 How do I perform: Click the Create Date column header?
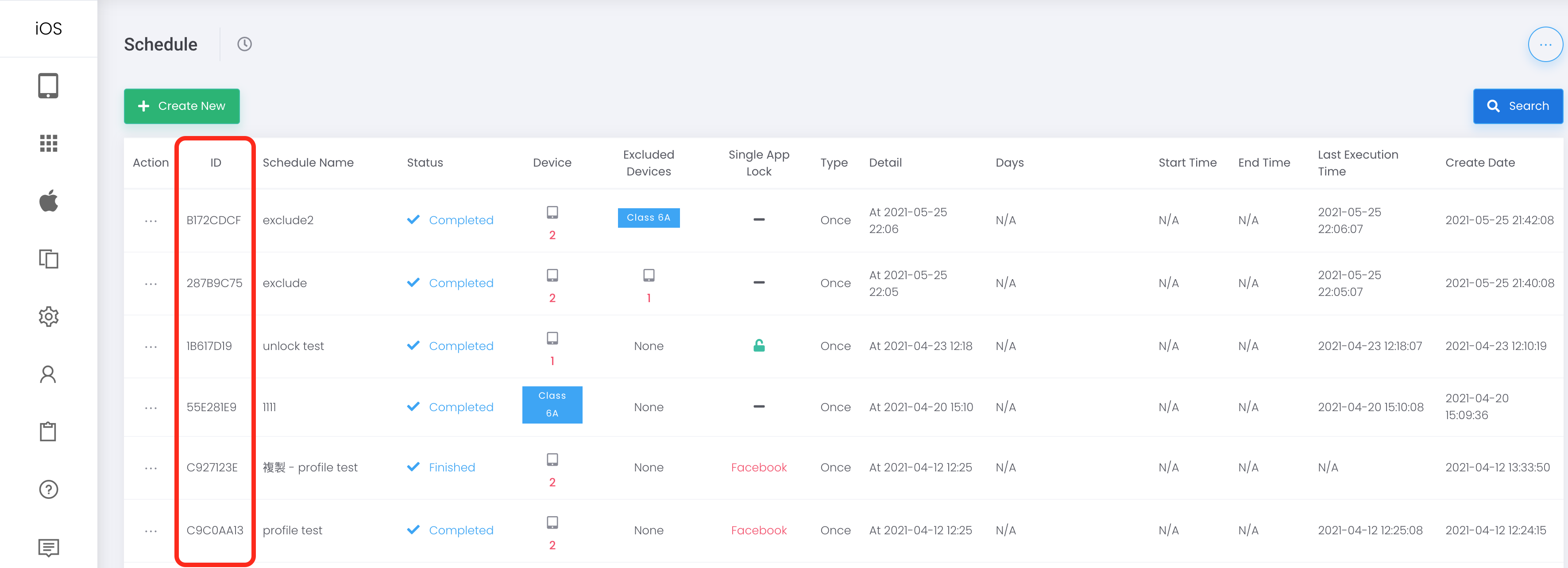tap(1480, 163)
